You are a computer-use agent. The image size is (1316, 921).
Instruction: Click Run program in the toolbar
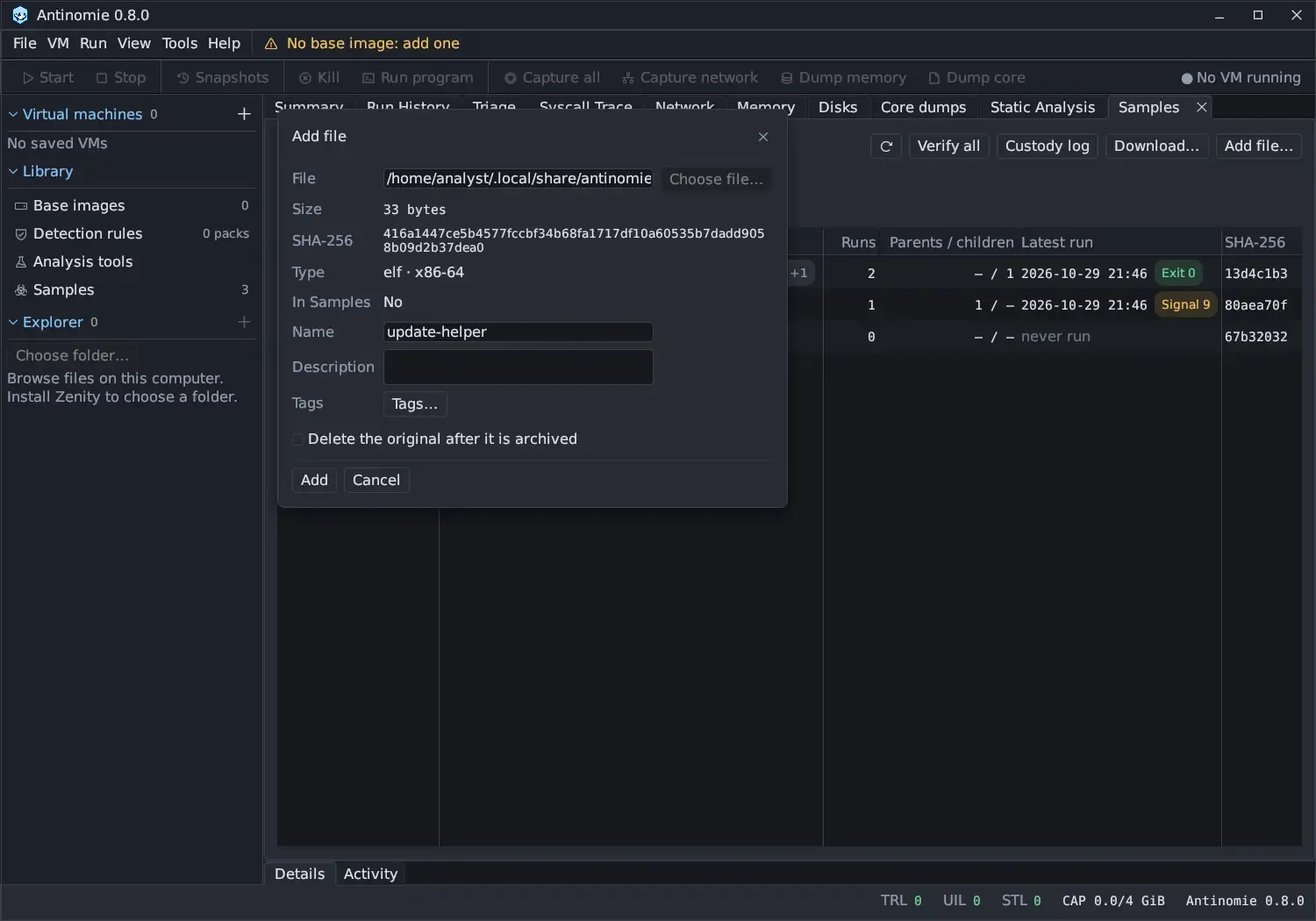[x=418, y=77]
